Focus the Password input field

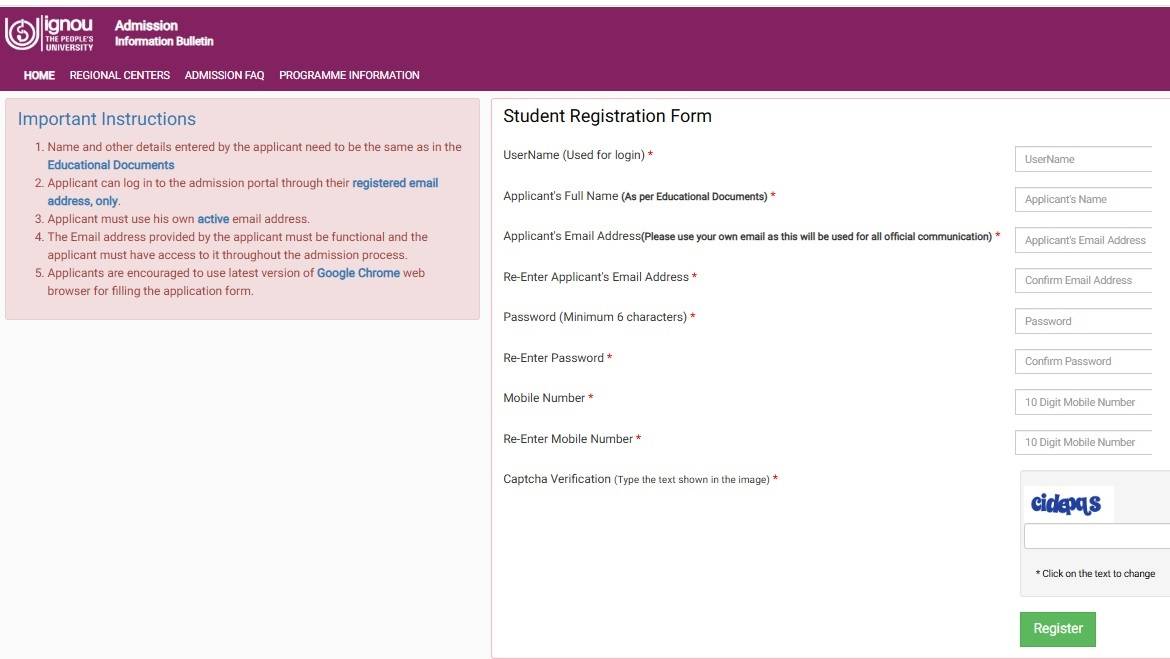1085,321
